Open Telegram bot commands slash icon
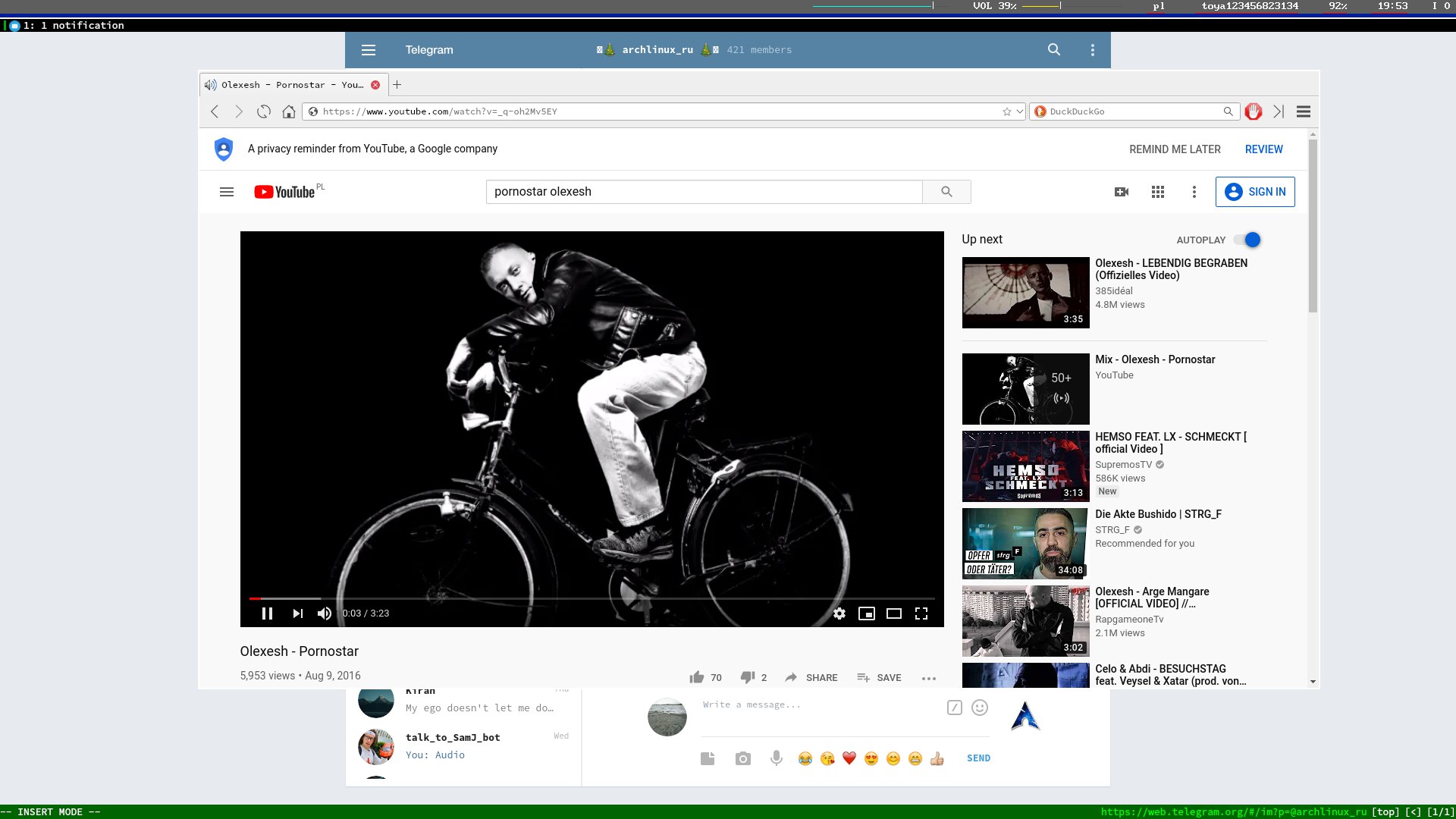 [955, 708]
